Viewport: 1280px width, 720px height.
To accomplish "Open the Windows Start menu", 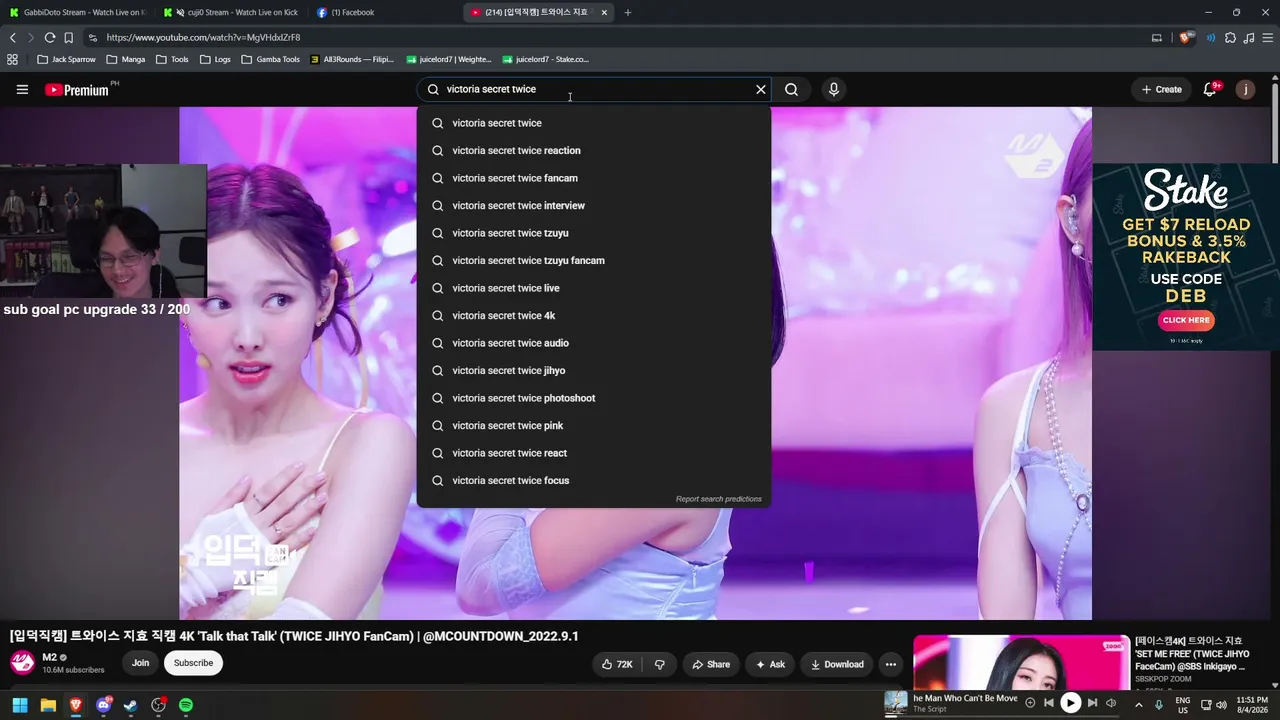I will tap(20, 705).
